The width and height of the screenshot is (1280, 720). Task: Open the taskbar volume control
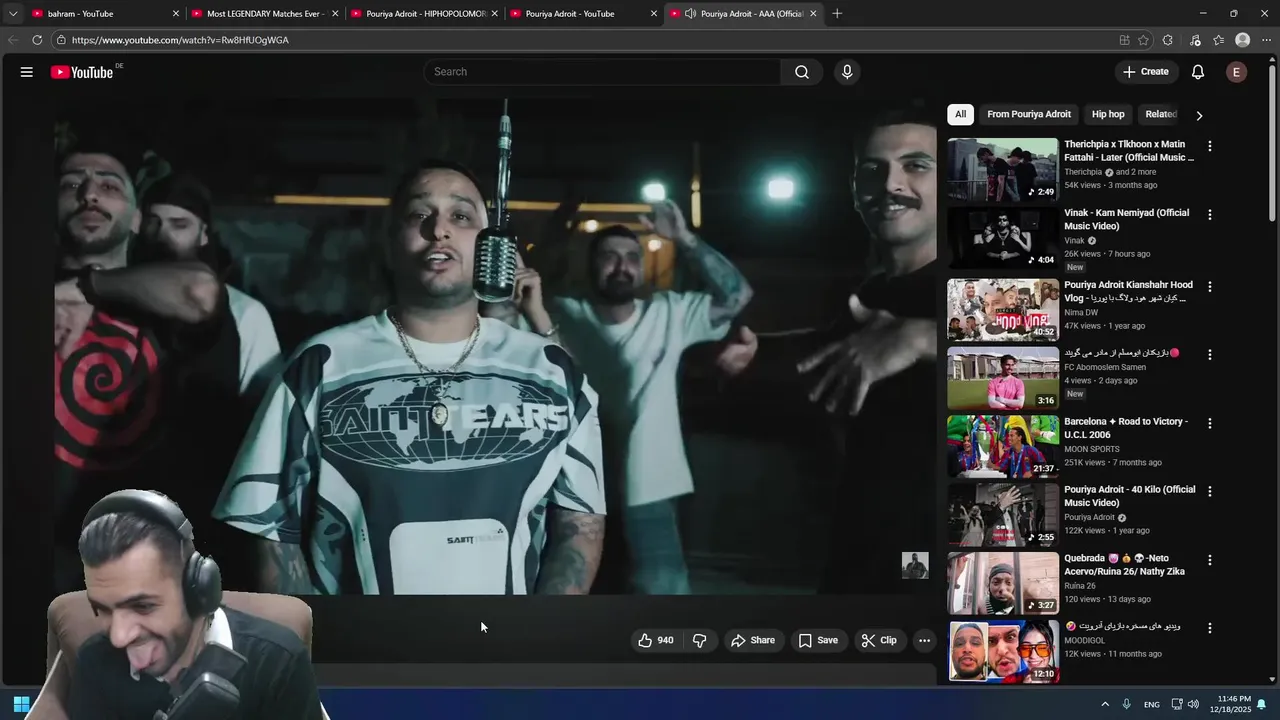[x=1193, y=704]
